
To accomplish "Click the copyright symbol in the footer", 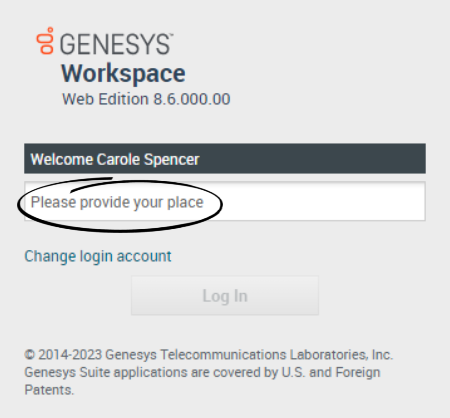I will click(29, 355).
